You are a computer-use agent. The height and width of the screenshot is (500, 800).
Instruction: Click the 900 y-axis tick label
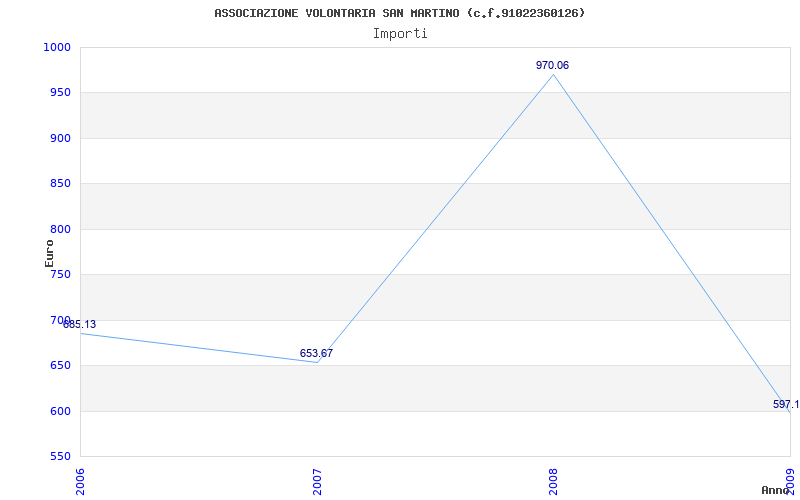[60, 138]
